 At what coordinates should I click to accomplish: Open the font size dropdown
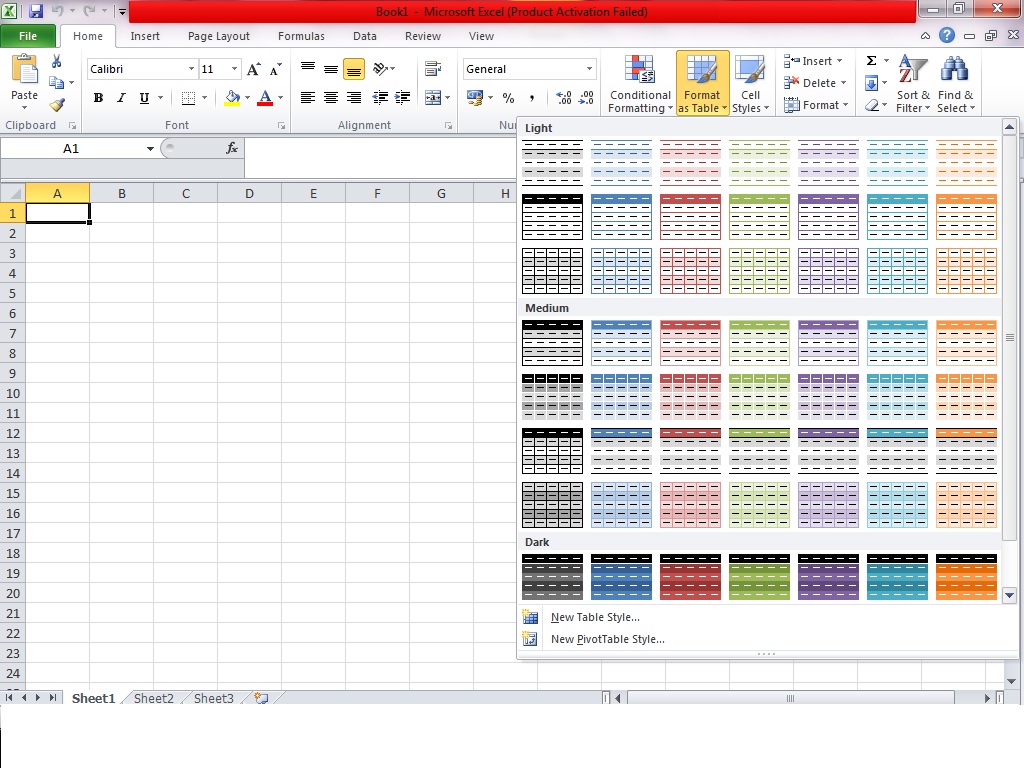(x=234, y=69)
